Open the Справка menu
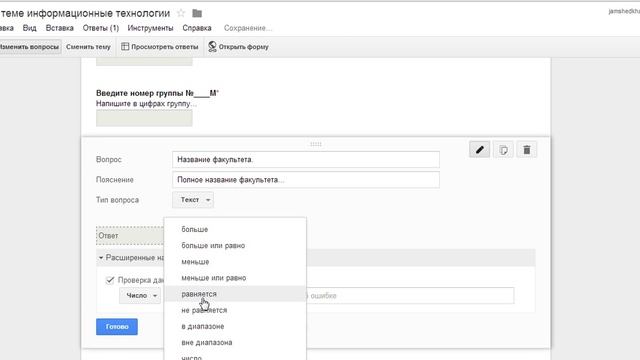The image size is (640, 360). coord(197,28)
